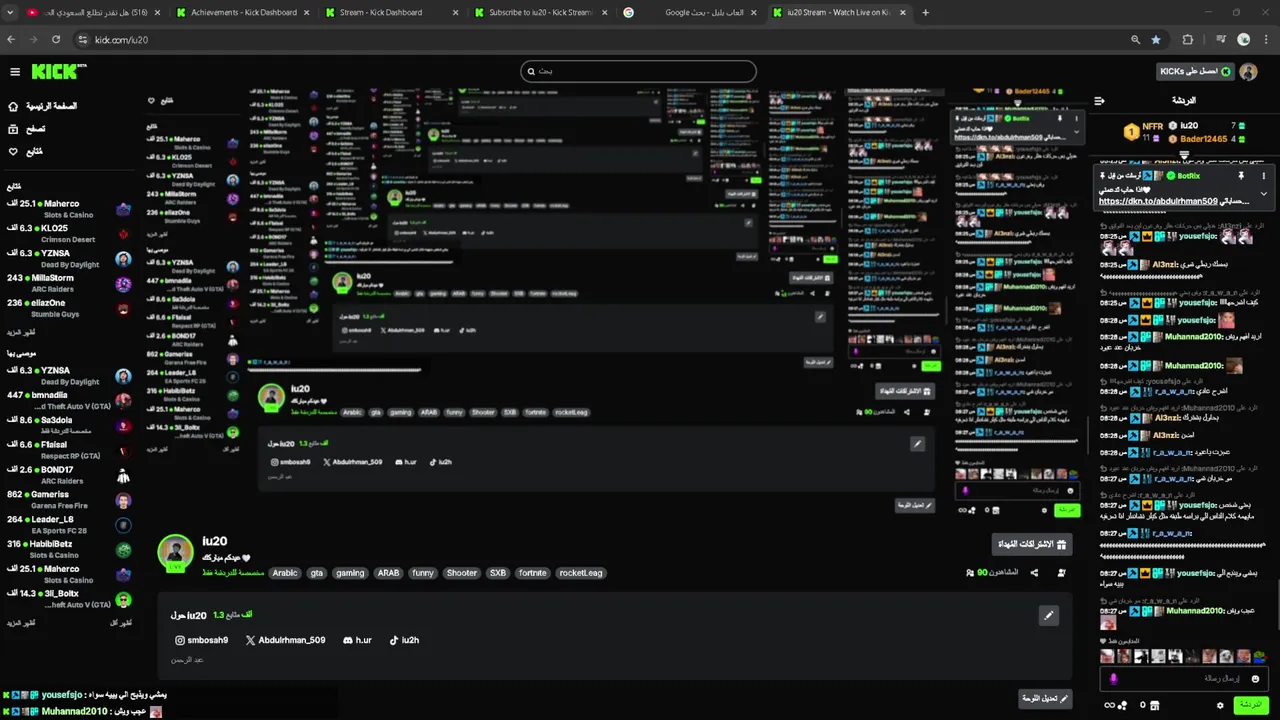1280x720 pixels.
Task: Open the emoji picker in chat input
Action: point(1256,679)
